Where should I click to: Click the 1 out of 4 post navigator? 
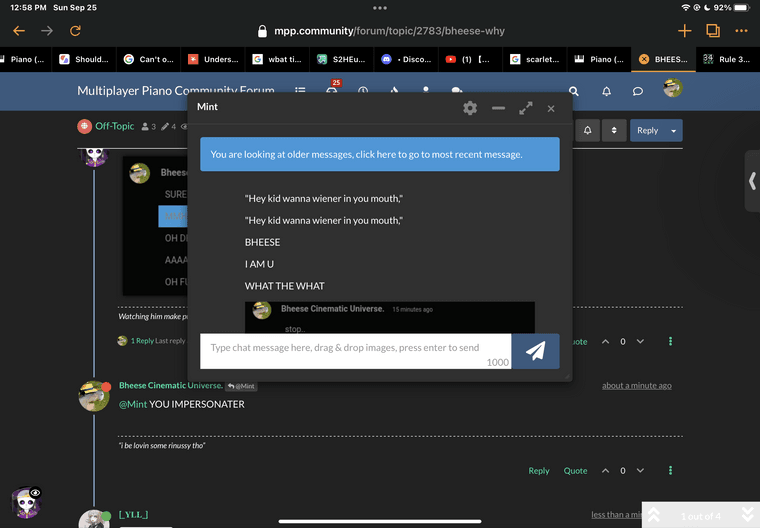[x=700, y=516]
